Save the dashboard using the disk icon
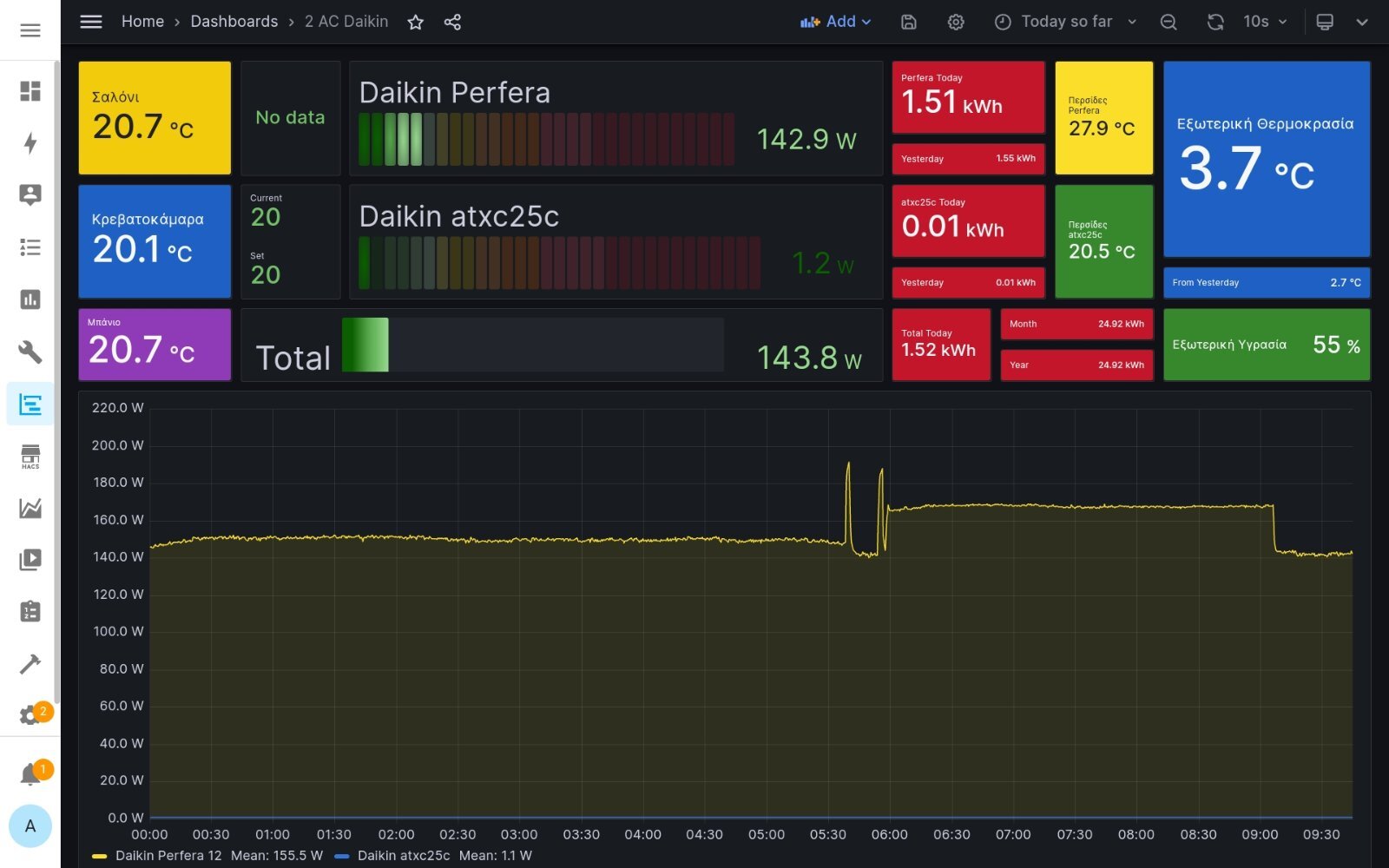The width and height of the screenshot is (1389, 868). click(908, 23)
